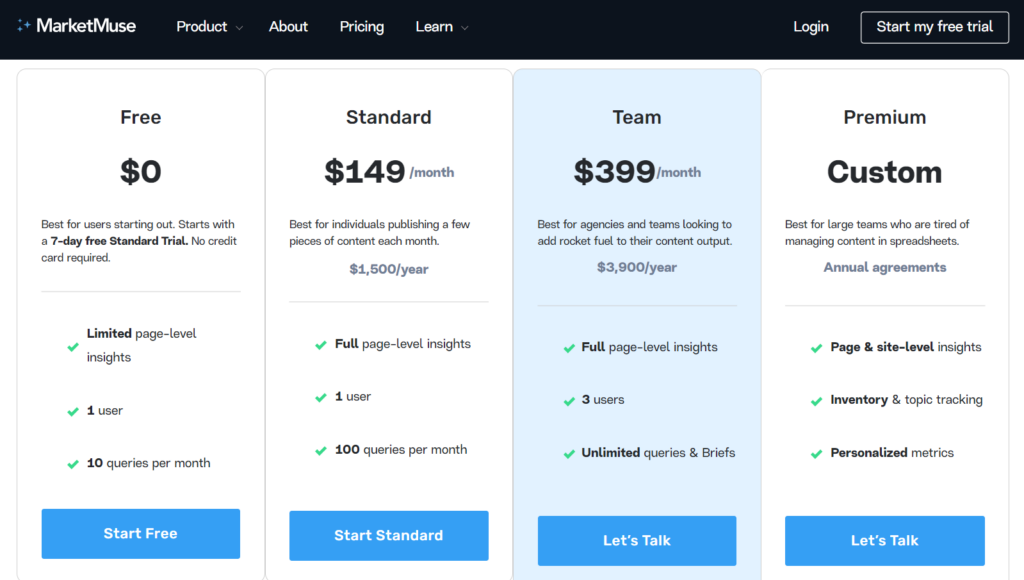
Task: Click checkmark beside Inventory & topic tracking
Action: (816, 401)
